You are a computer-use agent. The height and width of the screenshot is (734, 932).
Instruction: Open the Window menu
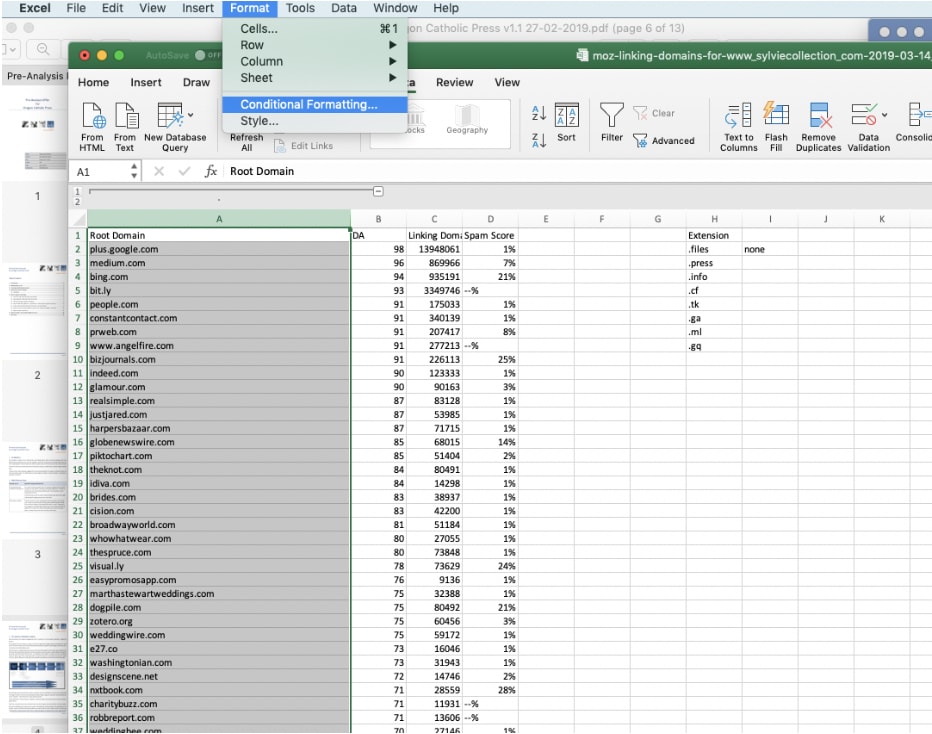click(395, 8)
